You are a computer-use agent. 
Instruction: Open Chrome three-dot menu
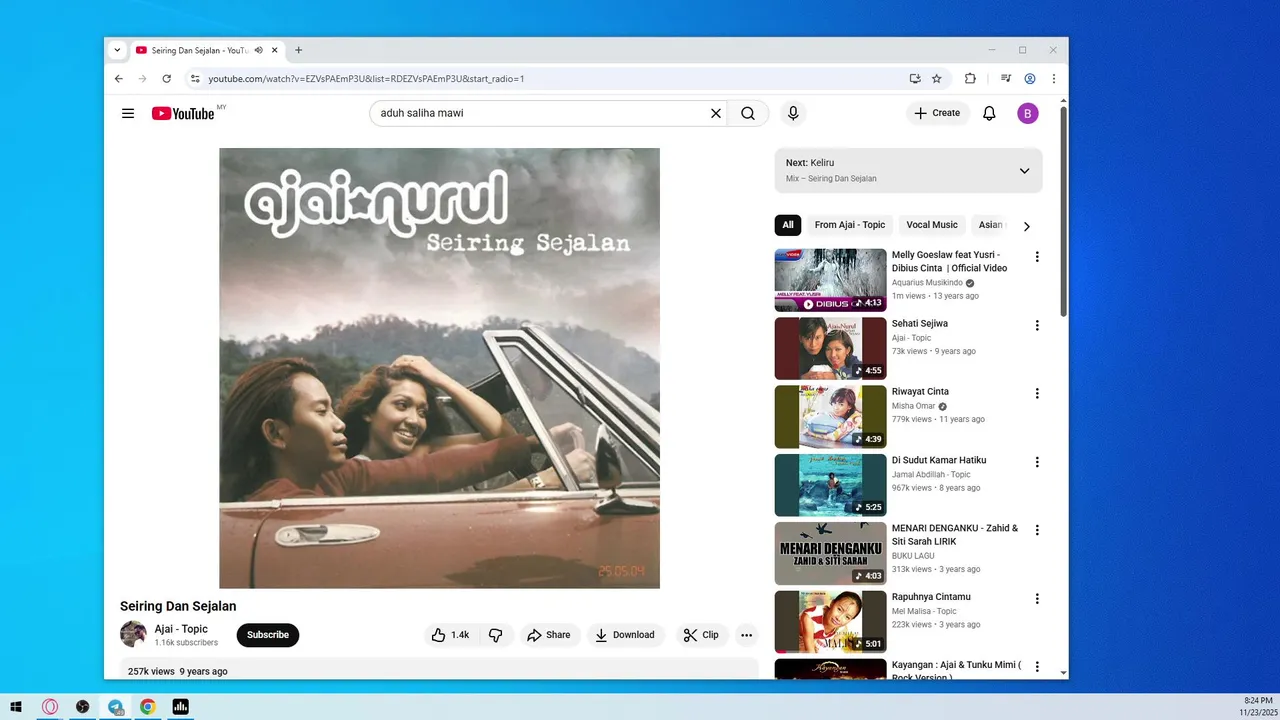1053,78
